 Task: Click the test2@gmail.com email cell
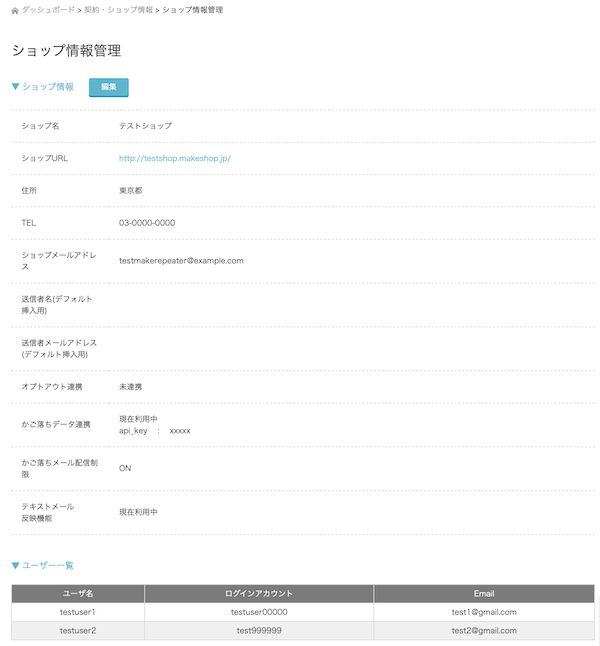(x=484, y=631)
